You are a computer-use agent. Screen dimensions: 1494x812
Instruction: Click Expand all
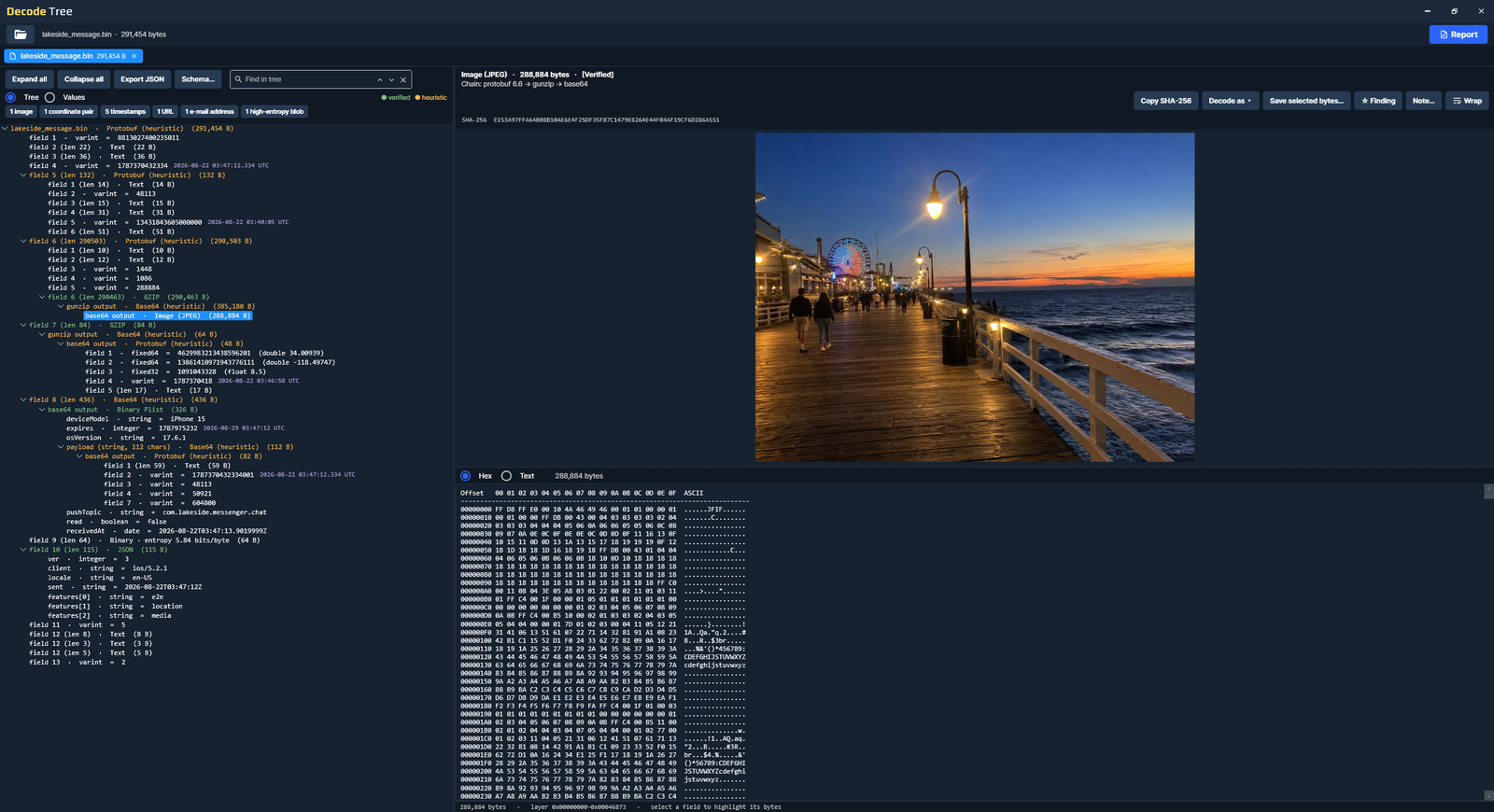tap(29, 79)
